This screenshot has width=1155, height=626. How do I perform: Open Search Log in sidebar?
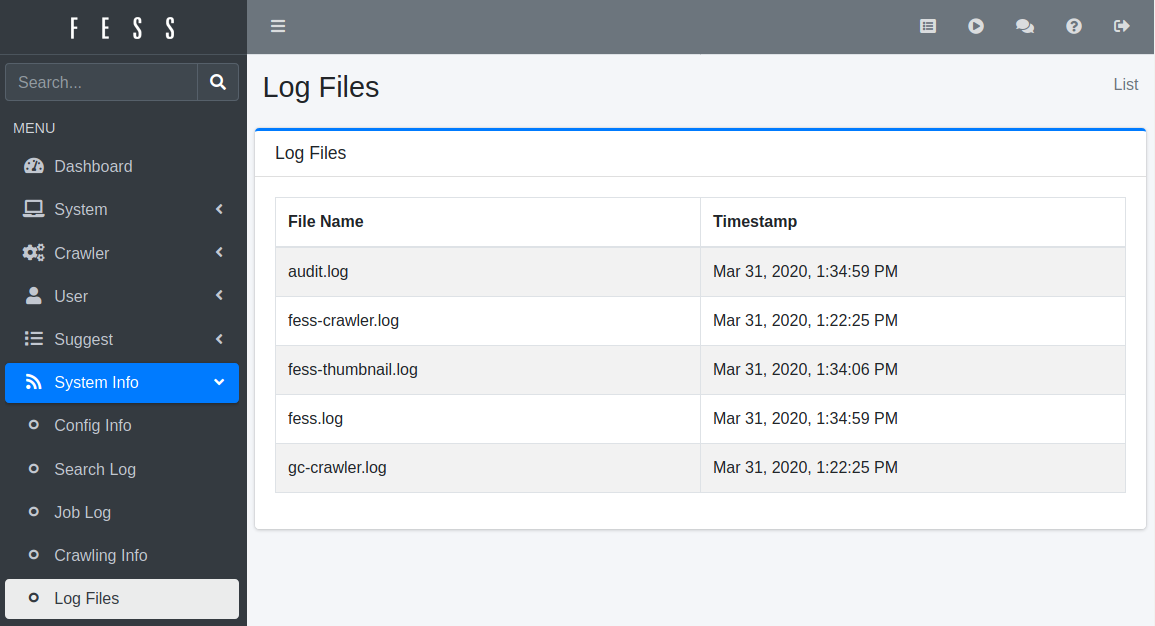click(x=95, y=469)
